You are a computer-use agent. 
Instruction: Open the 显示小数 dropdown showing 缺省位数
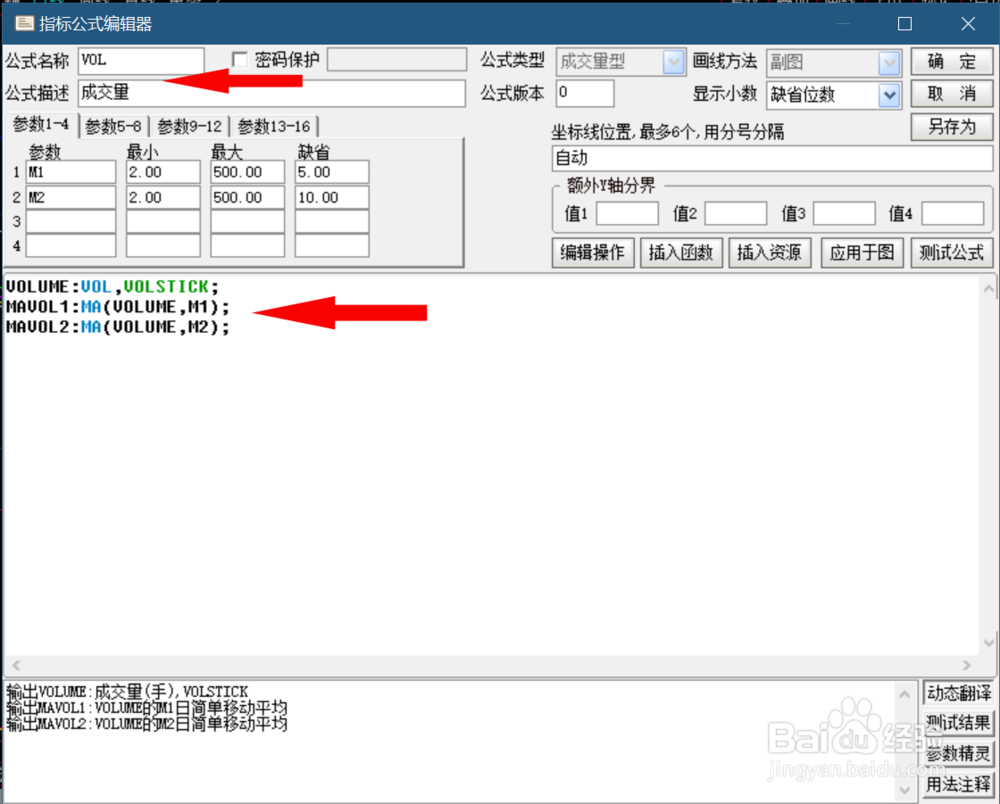[888, 95]
